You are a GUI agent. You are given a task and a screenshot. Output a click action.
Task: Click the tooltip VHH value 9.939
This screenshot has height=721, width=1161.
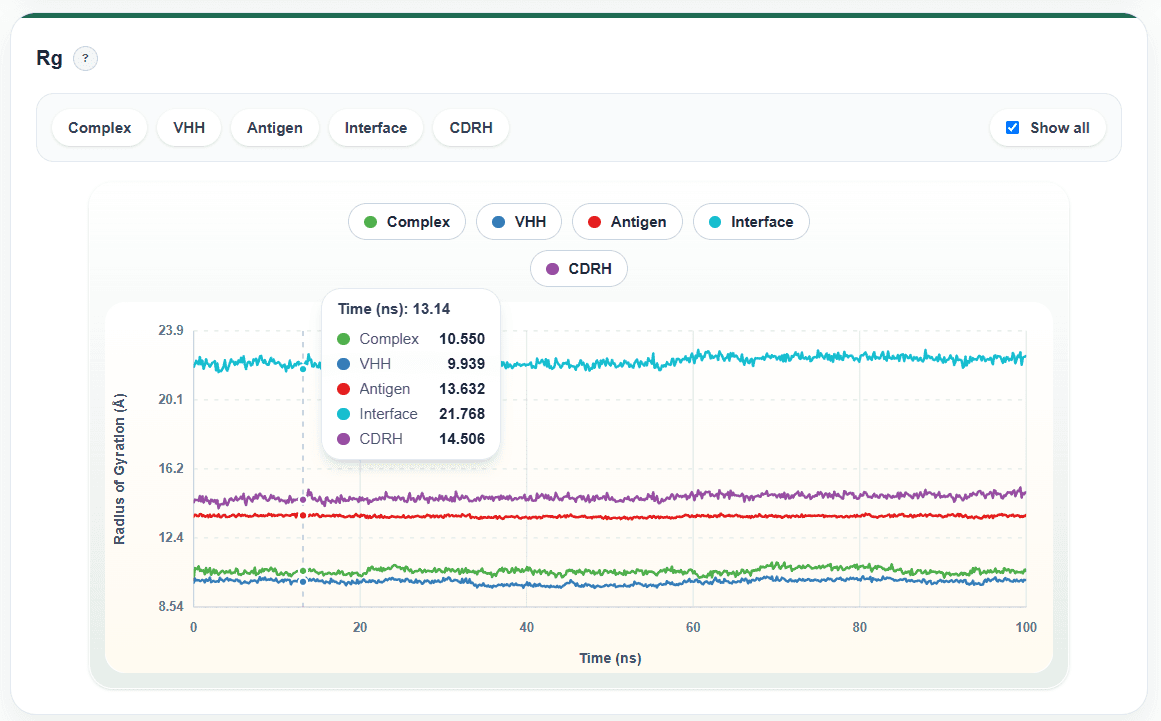pyautogui.click(x=466, y=364)
